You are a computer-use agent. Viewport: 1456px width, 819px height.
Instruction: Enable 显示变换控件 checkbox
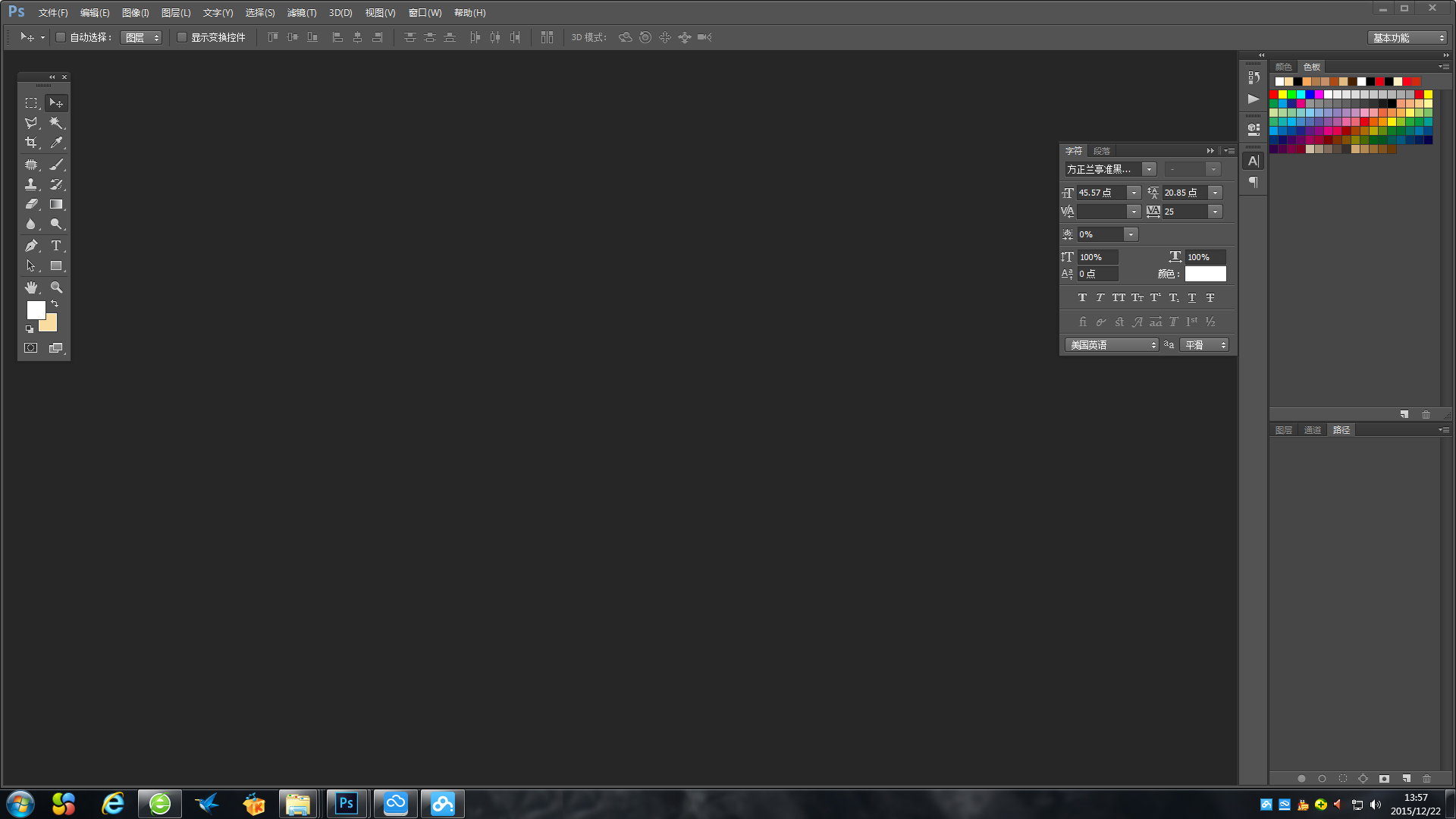182,37
